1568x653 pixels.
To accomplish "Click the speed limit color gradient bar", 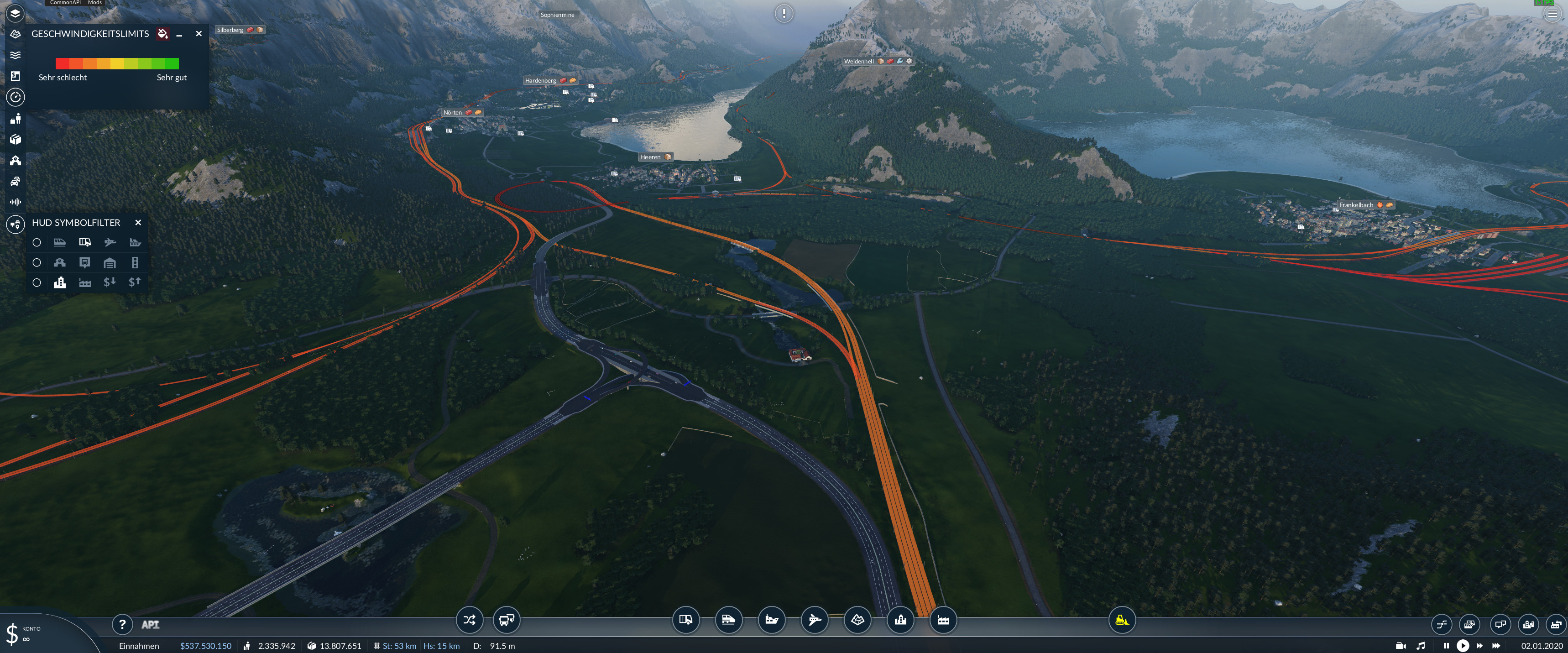I will point(117,63).
